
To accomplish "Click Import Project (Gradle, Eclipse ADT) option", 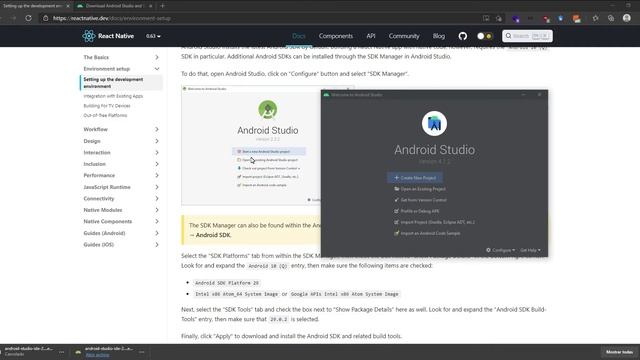I will (434, 222).
